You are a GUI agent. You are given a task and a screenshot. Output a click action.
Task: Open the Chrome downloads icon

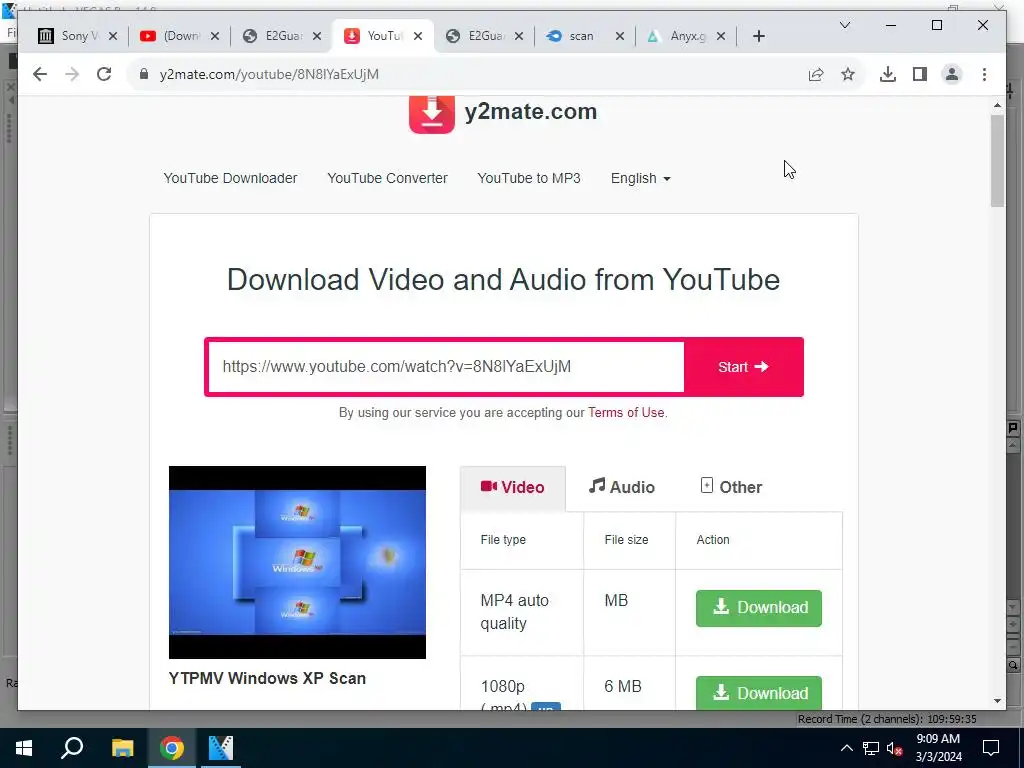click(x=888, y=74)
